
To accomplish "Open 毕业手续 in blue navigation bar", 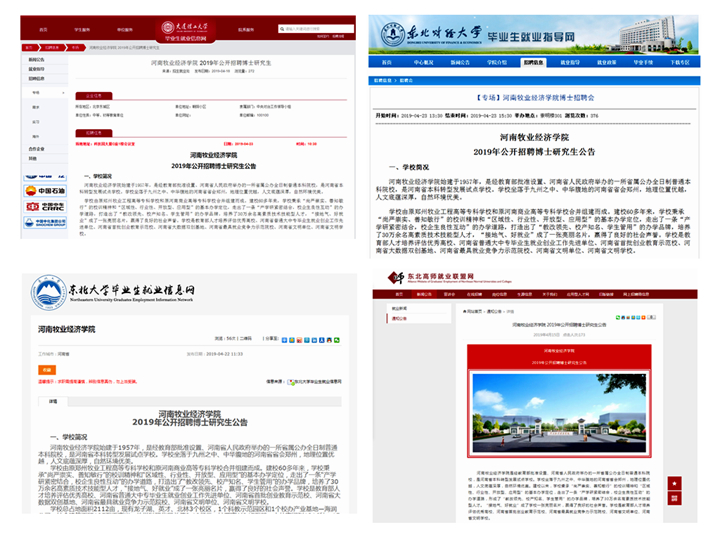I will tap(643, 62).
